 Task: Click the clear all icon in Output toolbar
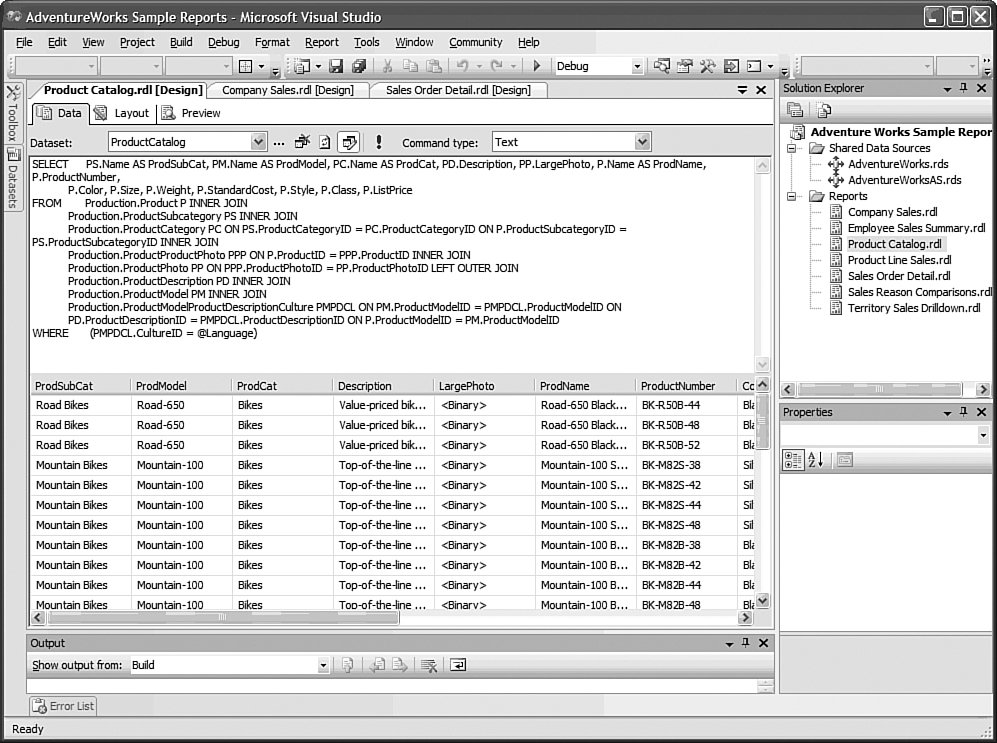429,665
